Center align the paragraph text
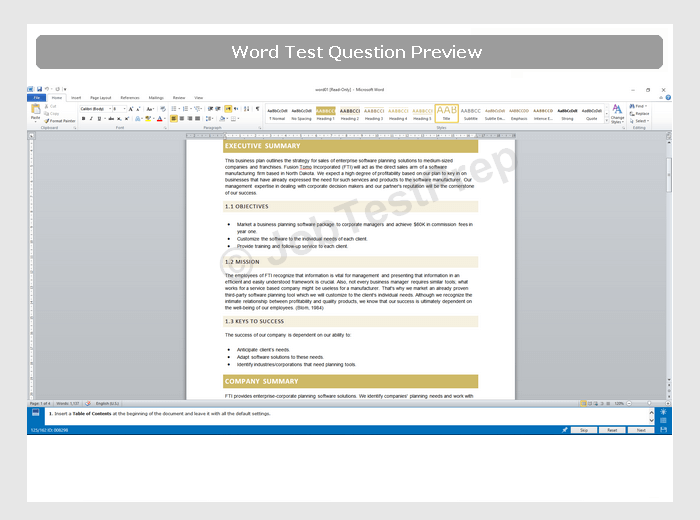 181,118
